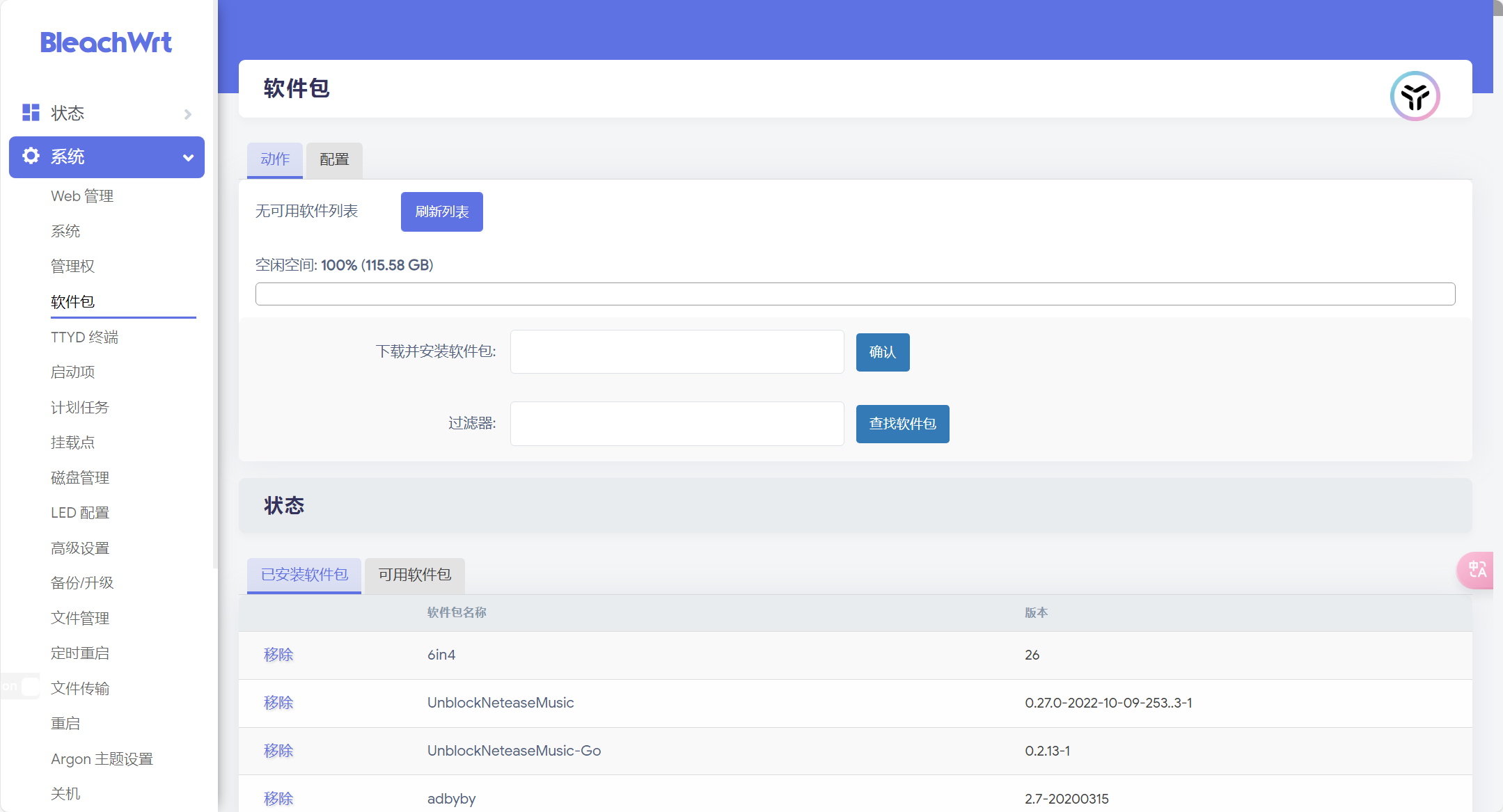Focus the 过滤器 input field
The image size is (1503, 812).
tap(677, 424)
